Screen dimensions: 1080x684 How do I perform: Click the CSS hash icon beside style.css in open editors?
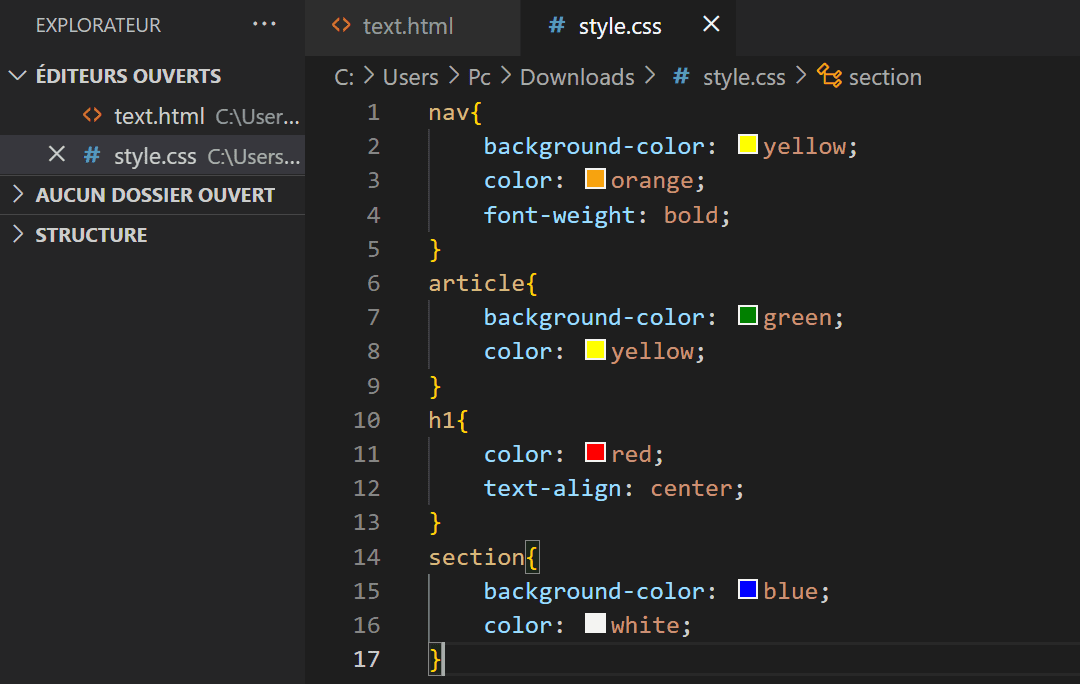click(92, 156)
